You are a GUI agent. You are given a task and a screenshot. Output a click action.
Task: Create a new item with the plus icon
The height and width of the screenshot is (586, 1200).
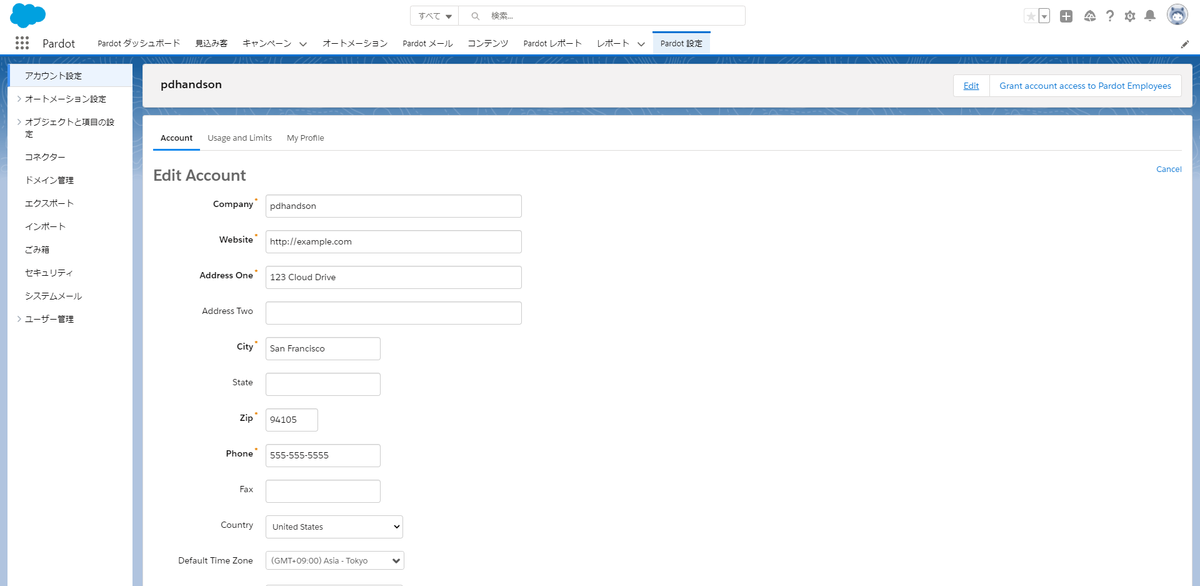point(1066,15)
